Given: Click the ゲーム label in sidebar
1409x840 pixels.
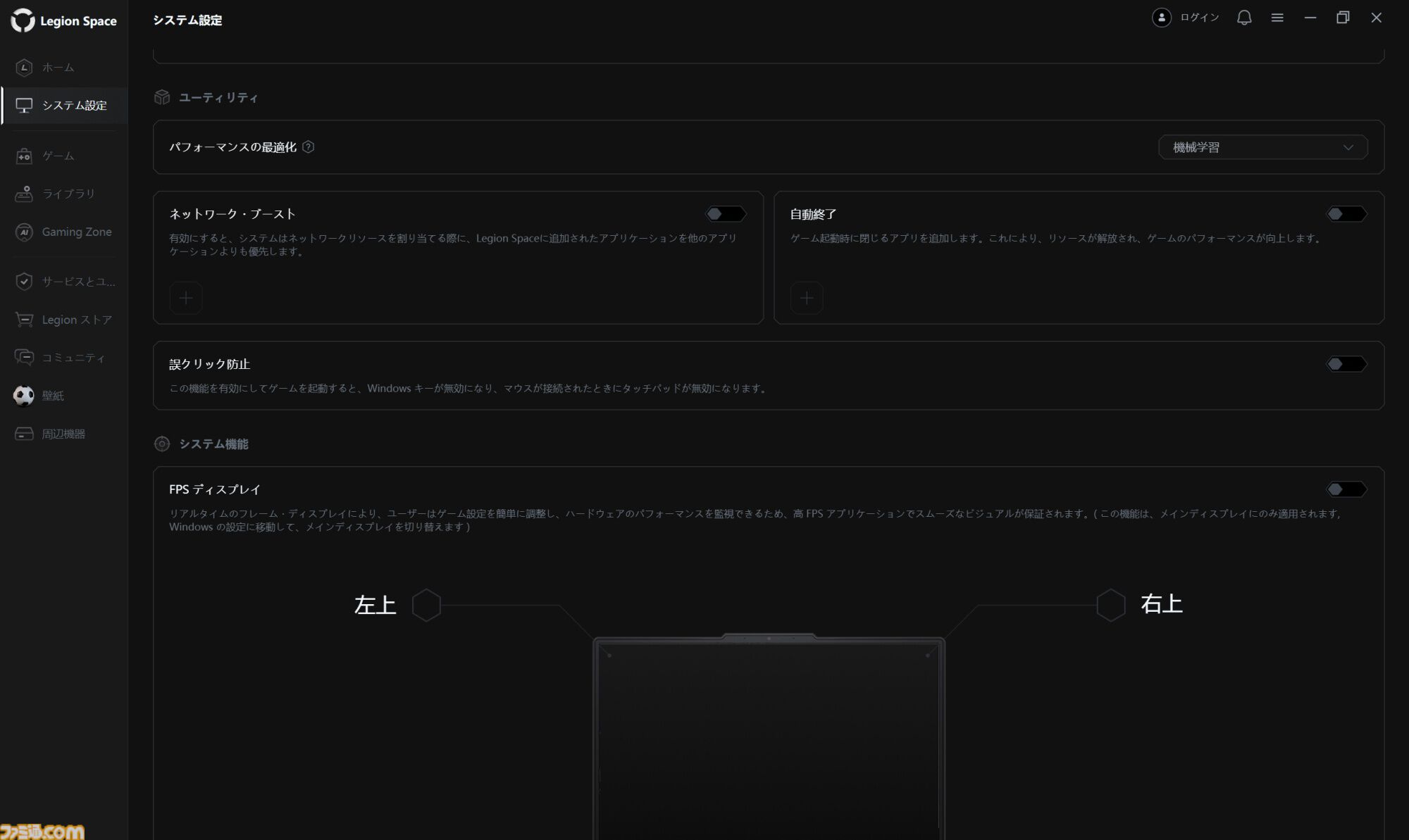Looking at the screenshot, I should click(x=58, y=156).
